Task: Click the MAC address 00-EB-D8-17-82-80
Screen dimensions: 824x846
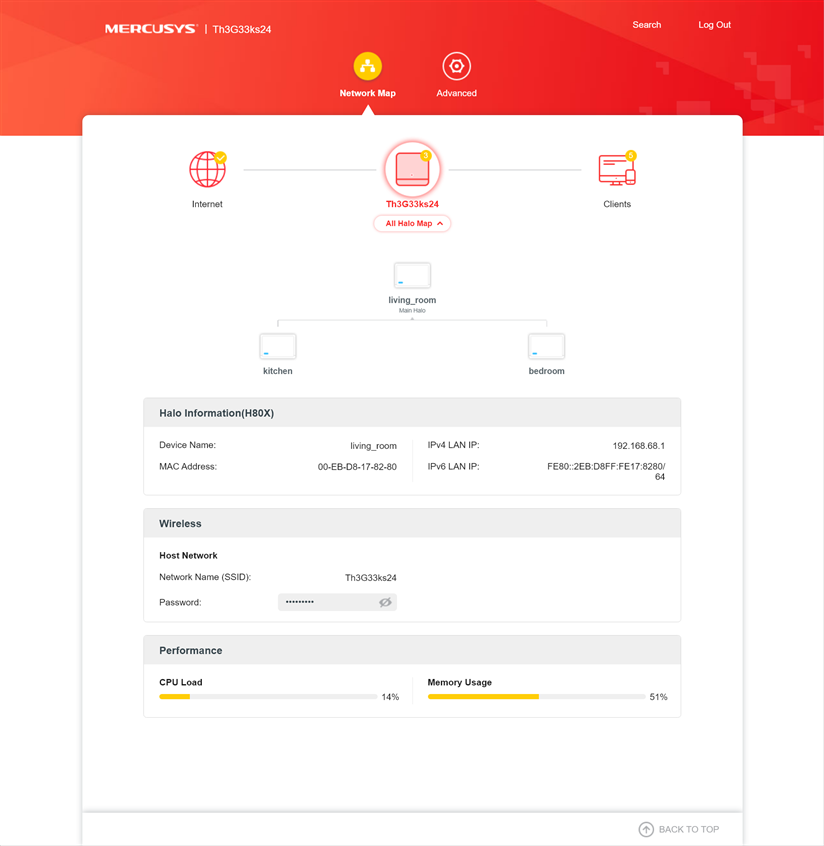Action: 357,467
